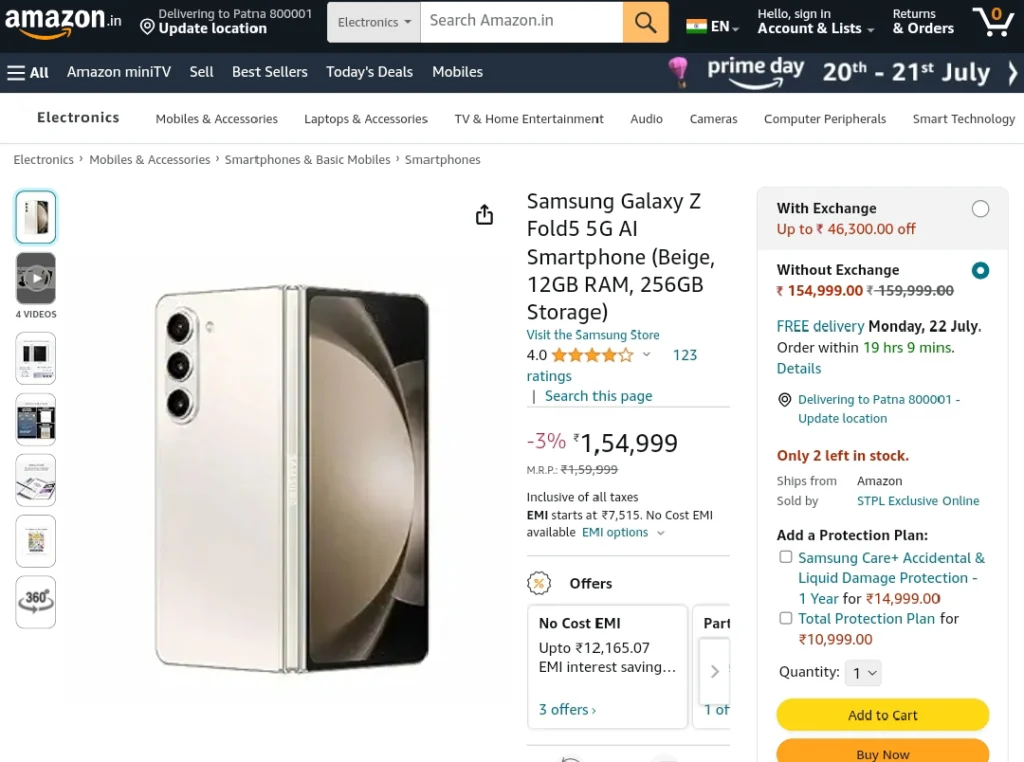Click the Prime Day banner next arrow
1024x762 pixels.
[x=1012, y=72]
